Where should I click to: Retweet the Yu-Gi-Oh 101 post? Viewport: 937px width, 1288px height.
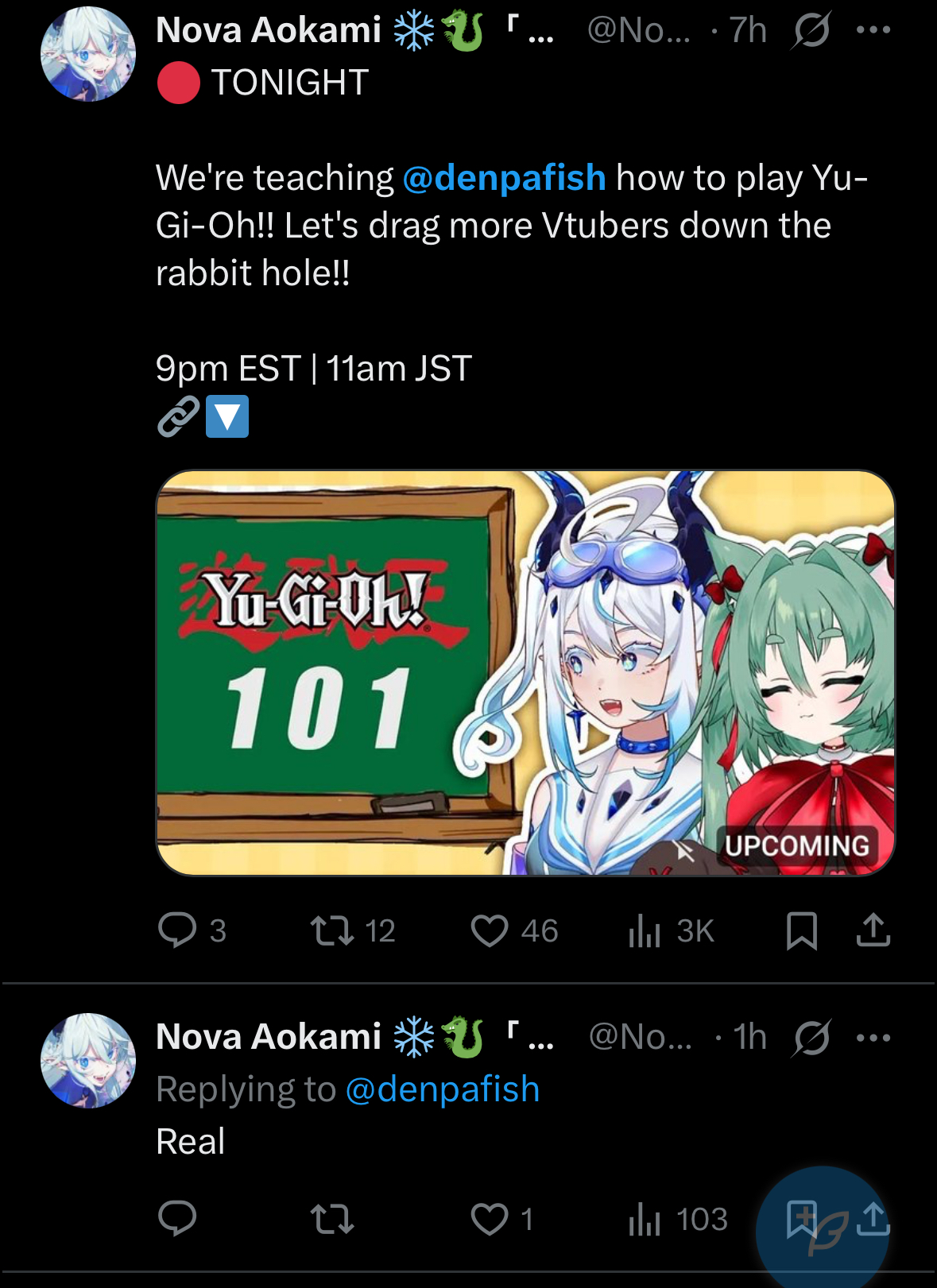click(352, 930)
